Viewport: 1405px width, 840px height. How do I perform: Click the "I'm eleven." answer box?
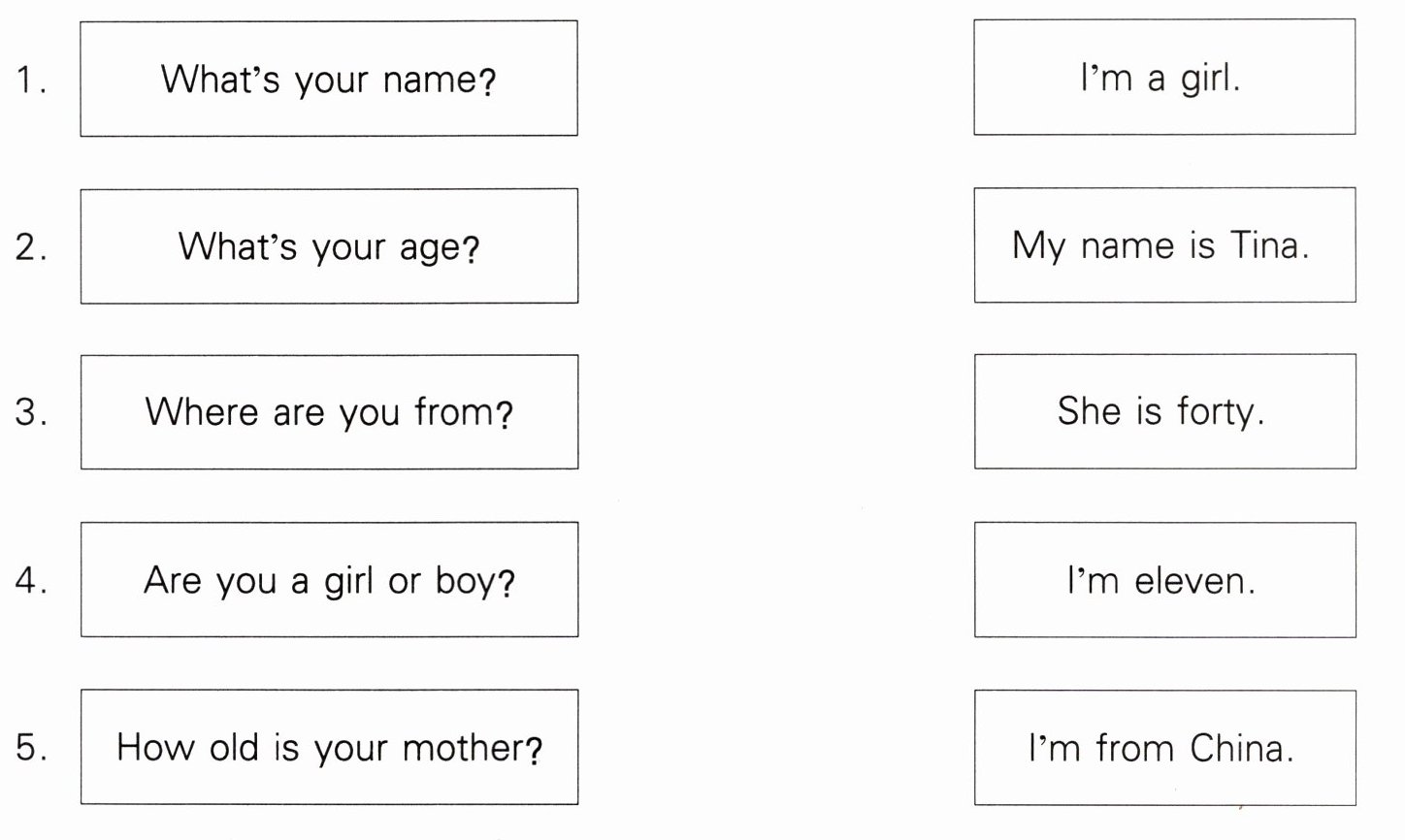pyautogui.click(x=1164, y=580)
